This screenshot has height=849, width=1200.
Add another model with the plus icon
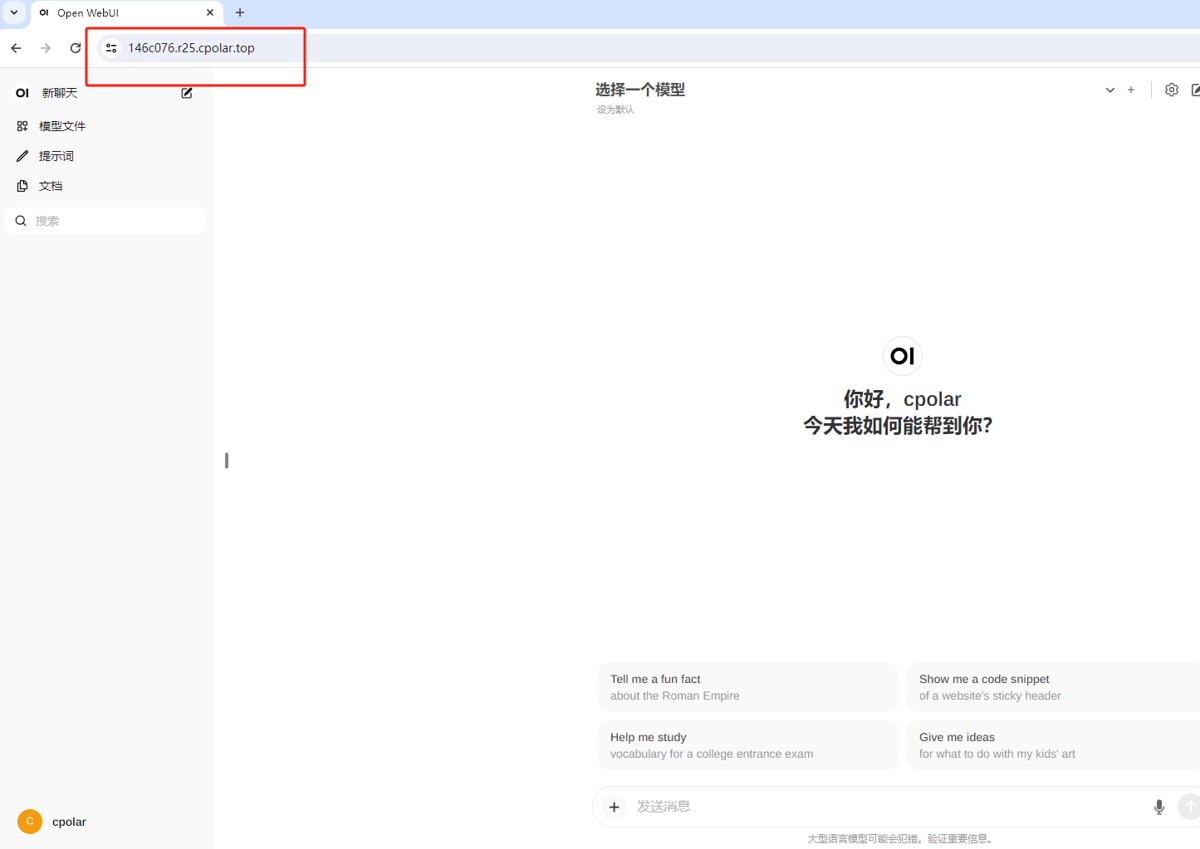pos(1131,90)
